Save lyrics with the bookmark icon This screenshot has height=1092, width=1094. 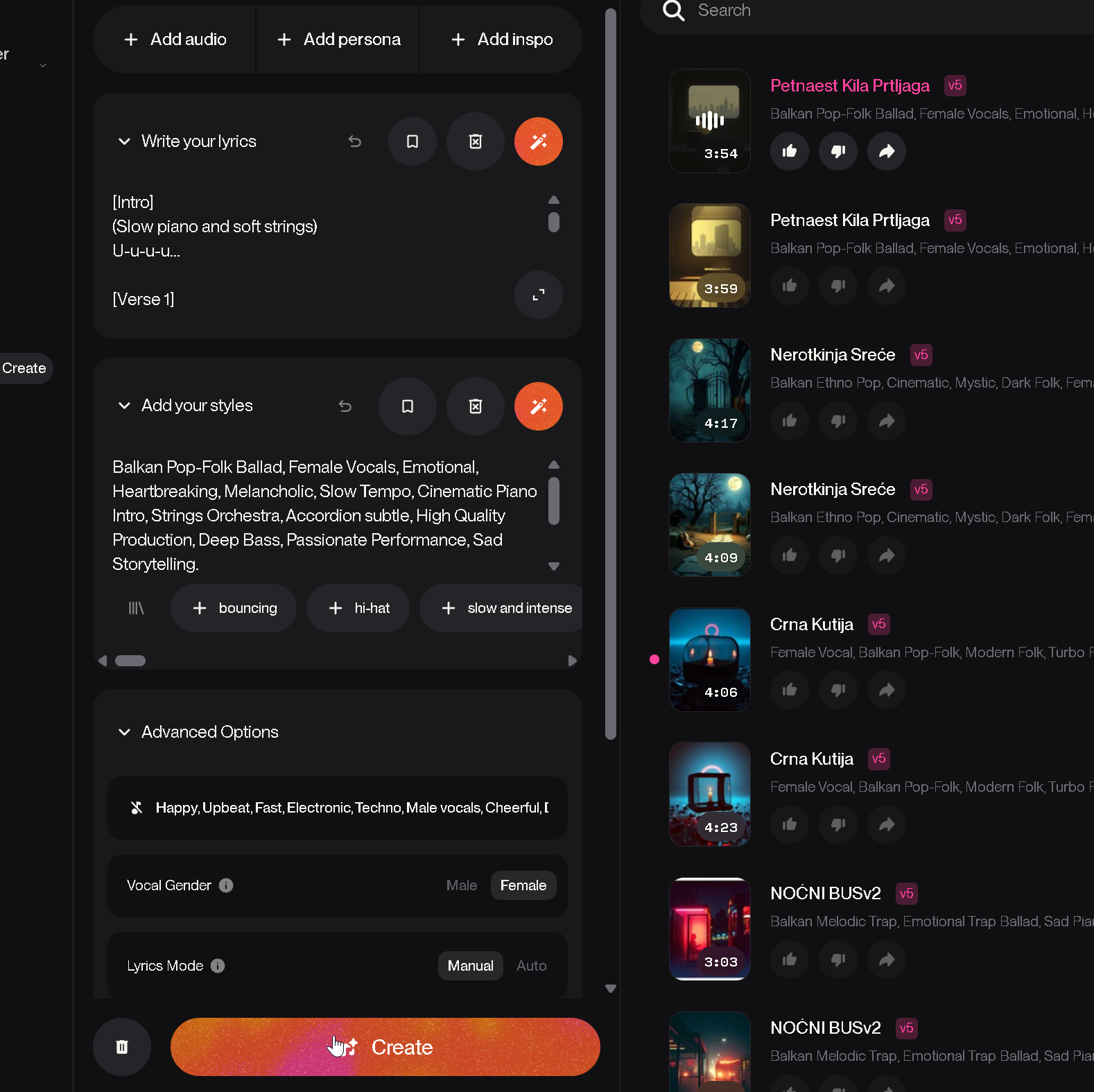[413, 141]
